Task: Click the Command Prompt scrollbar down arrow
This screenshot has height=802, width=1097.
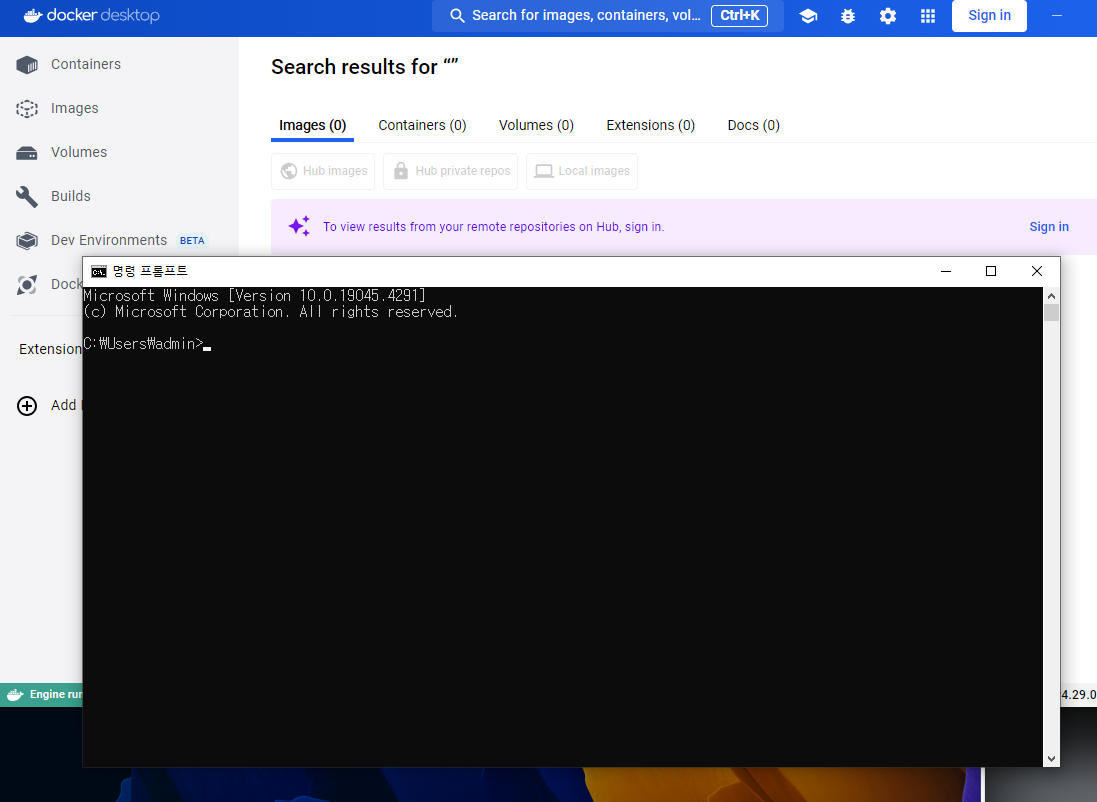Action: [x=1051, y=759]
